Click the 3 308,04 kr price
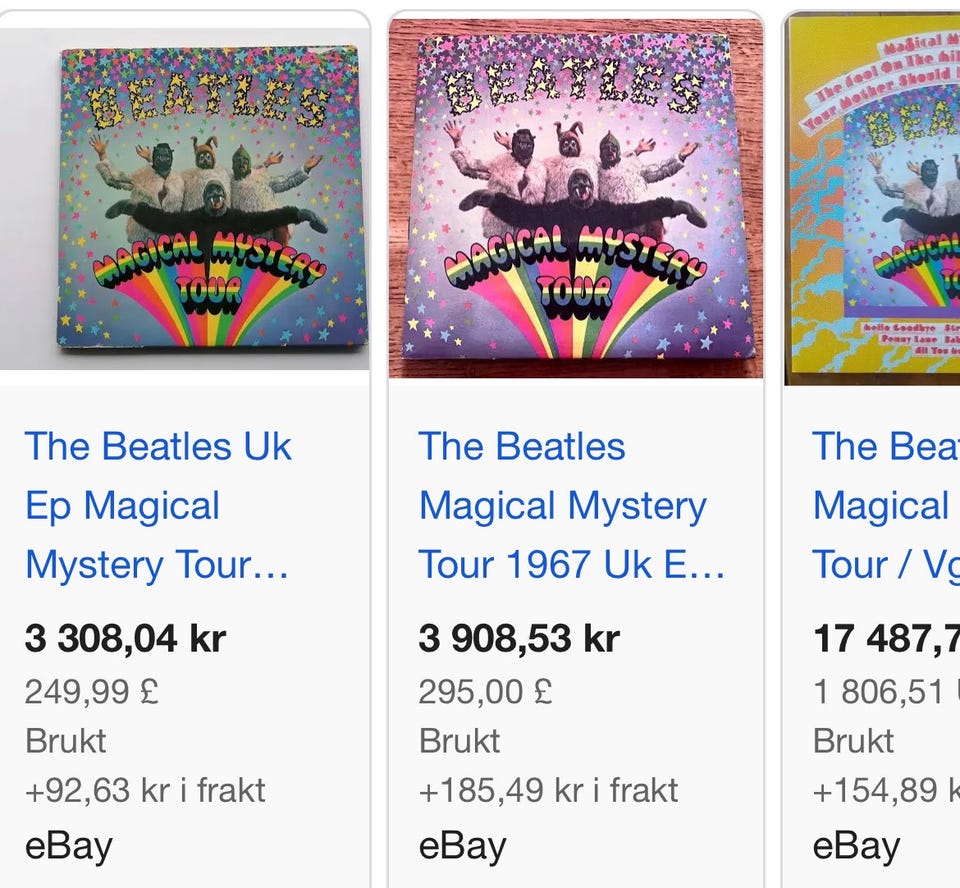 click(x=125, y=638)
